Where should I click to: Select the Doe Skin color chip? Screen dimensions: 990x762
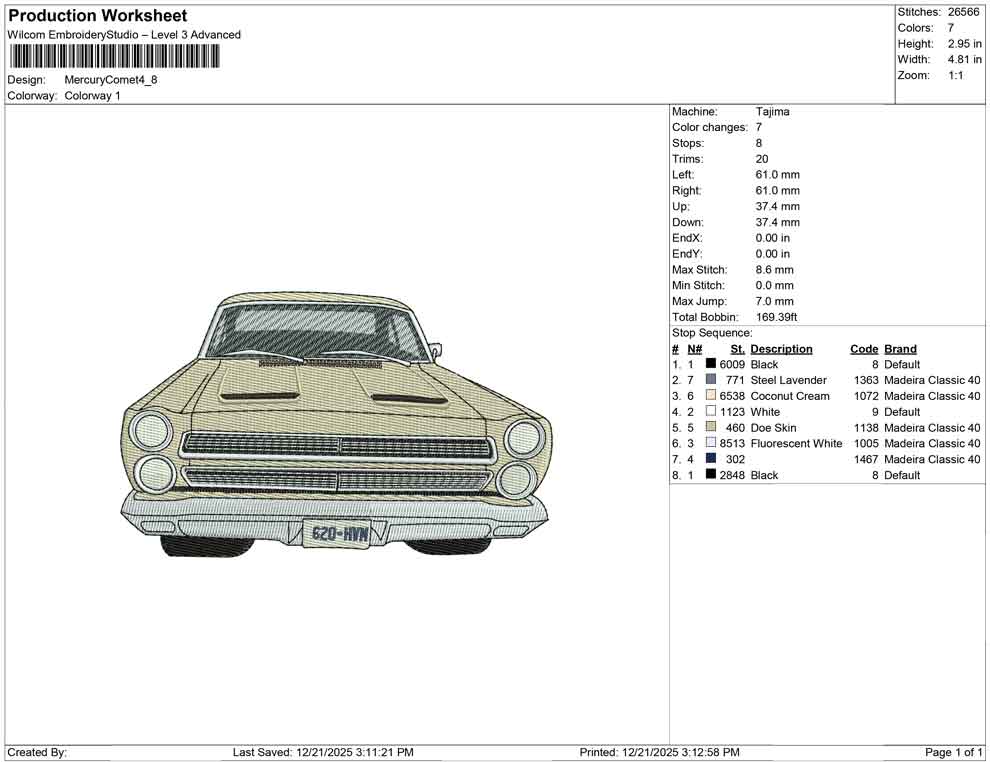pos(714,427)
